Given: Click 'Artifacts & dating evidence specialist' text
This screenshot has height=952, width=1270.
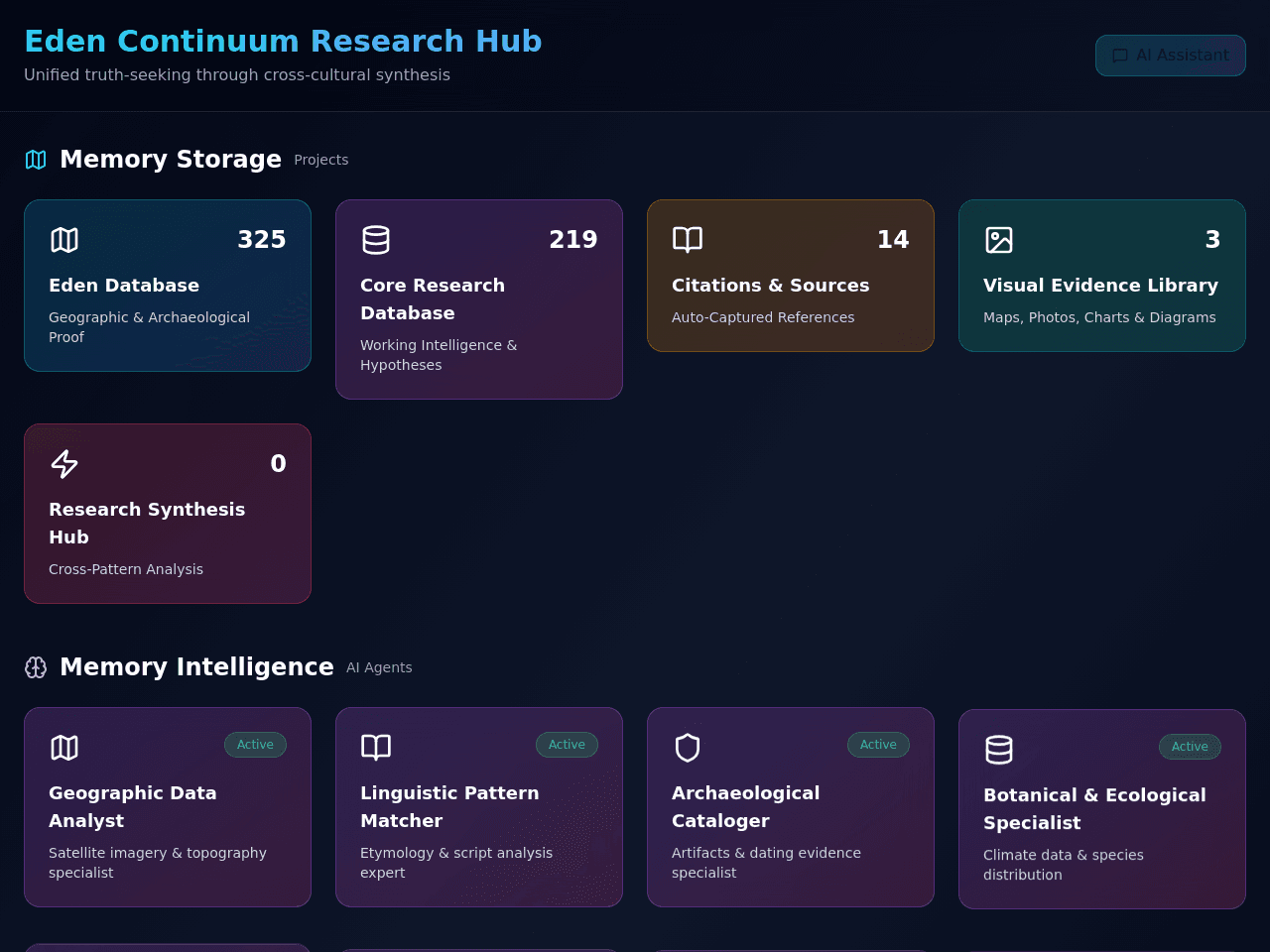Looking at the screenshot, I should coord(766,863).
